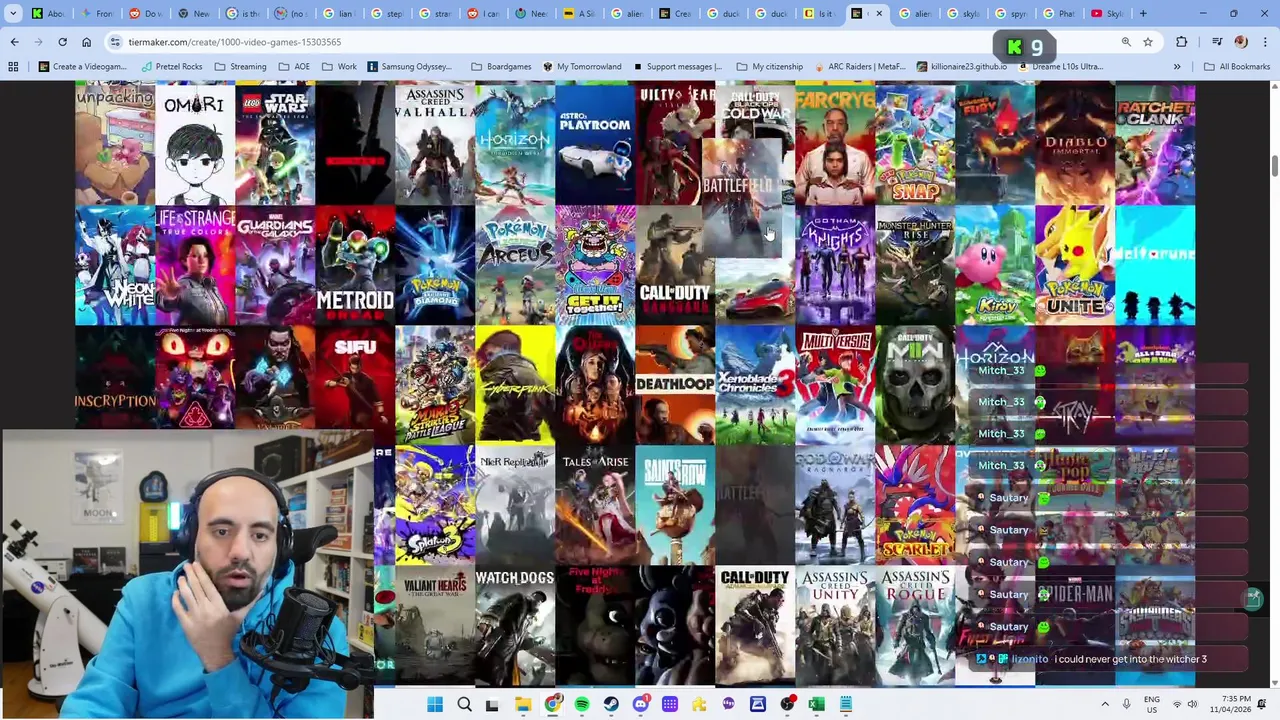Open browser zoom control icon
This screenshot has width=1280, height=720.
coord(1126,42)
